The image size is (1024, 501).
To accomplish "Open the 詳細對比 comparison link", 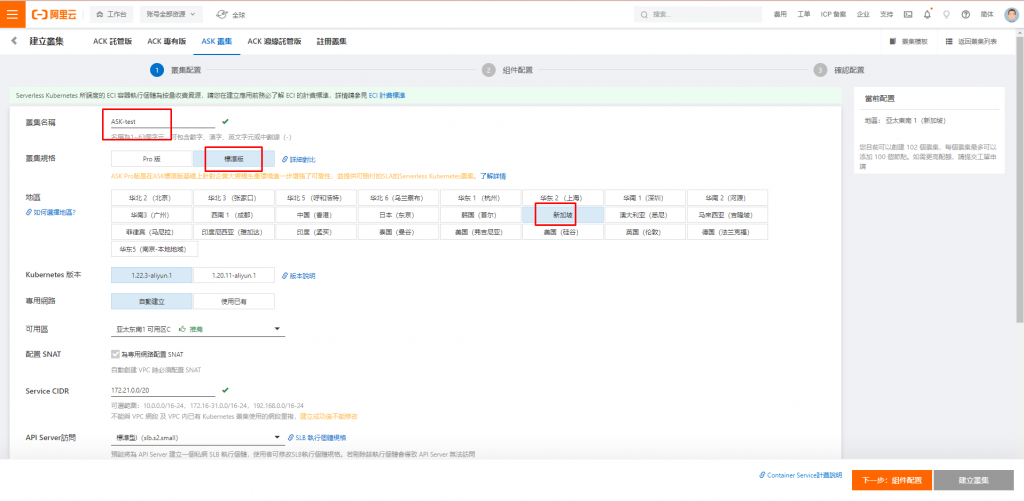I will point(298,159).
